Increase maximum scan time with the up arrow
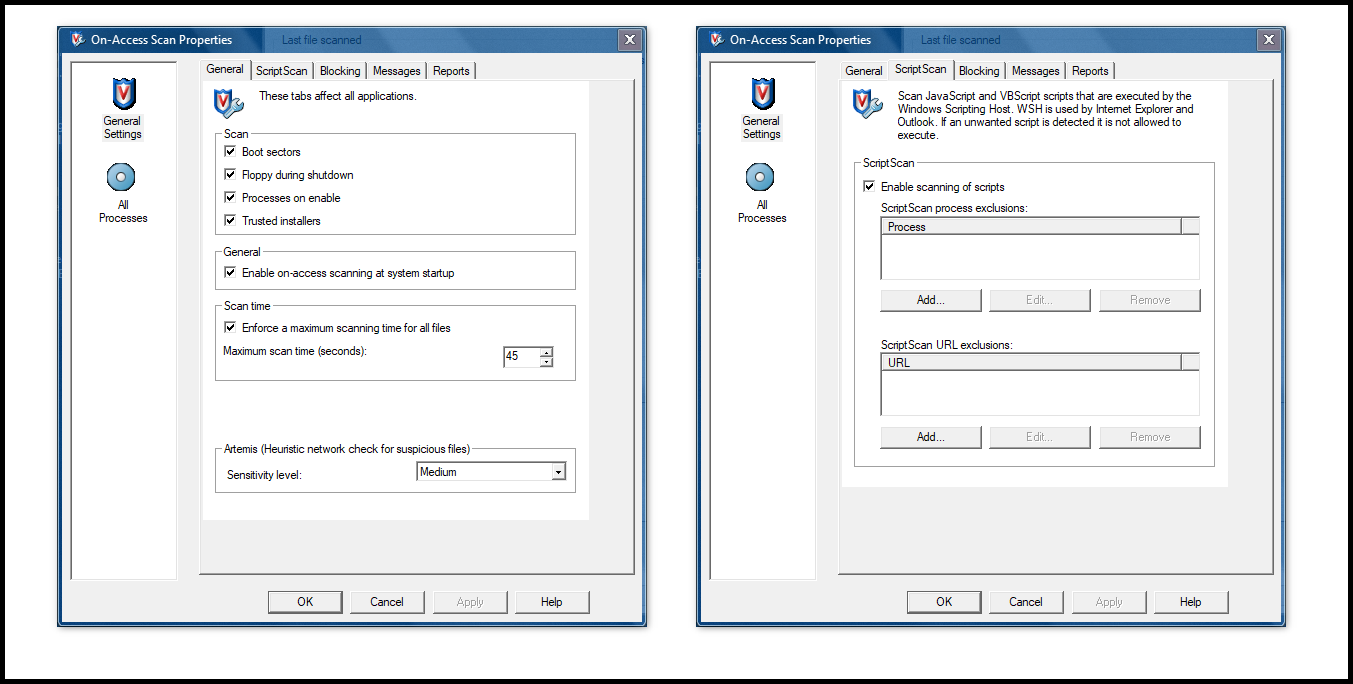Screen dimensions: 1353x684 point(546,352)
